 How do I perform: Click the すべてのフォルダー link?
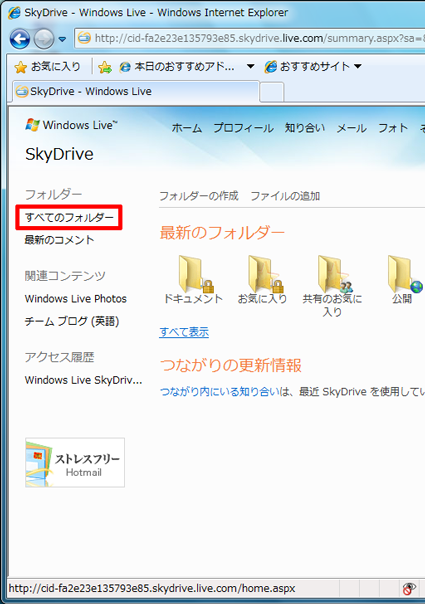coord(69,217)
